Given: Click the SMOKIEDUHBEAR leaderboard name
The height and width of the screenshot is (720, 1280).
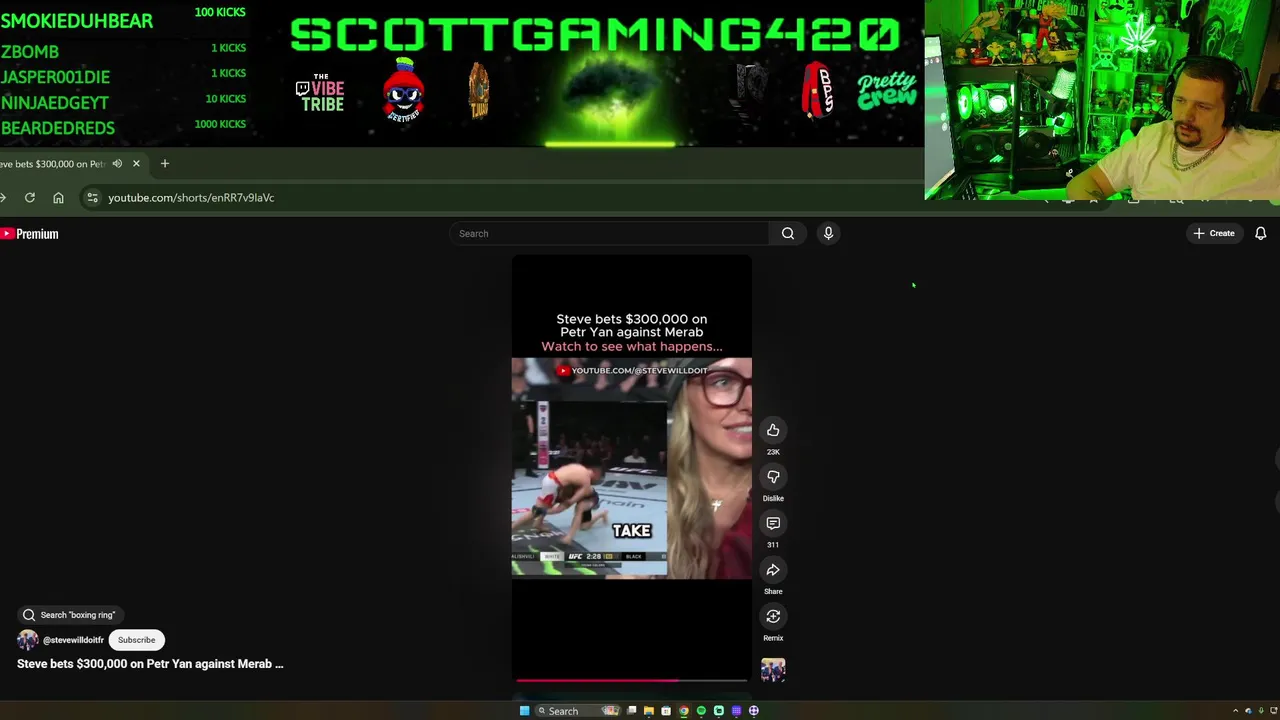Looking at the screenshot, I should [77, 21].
